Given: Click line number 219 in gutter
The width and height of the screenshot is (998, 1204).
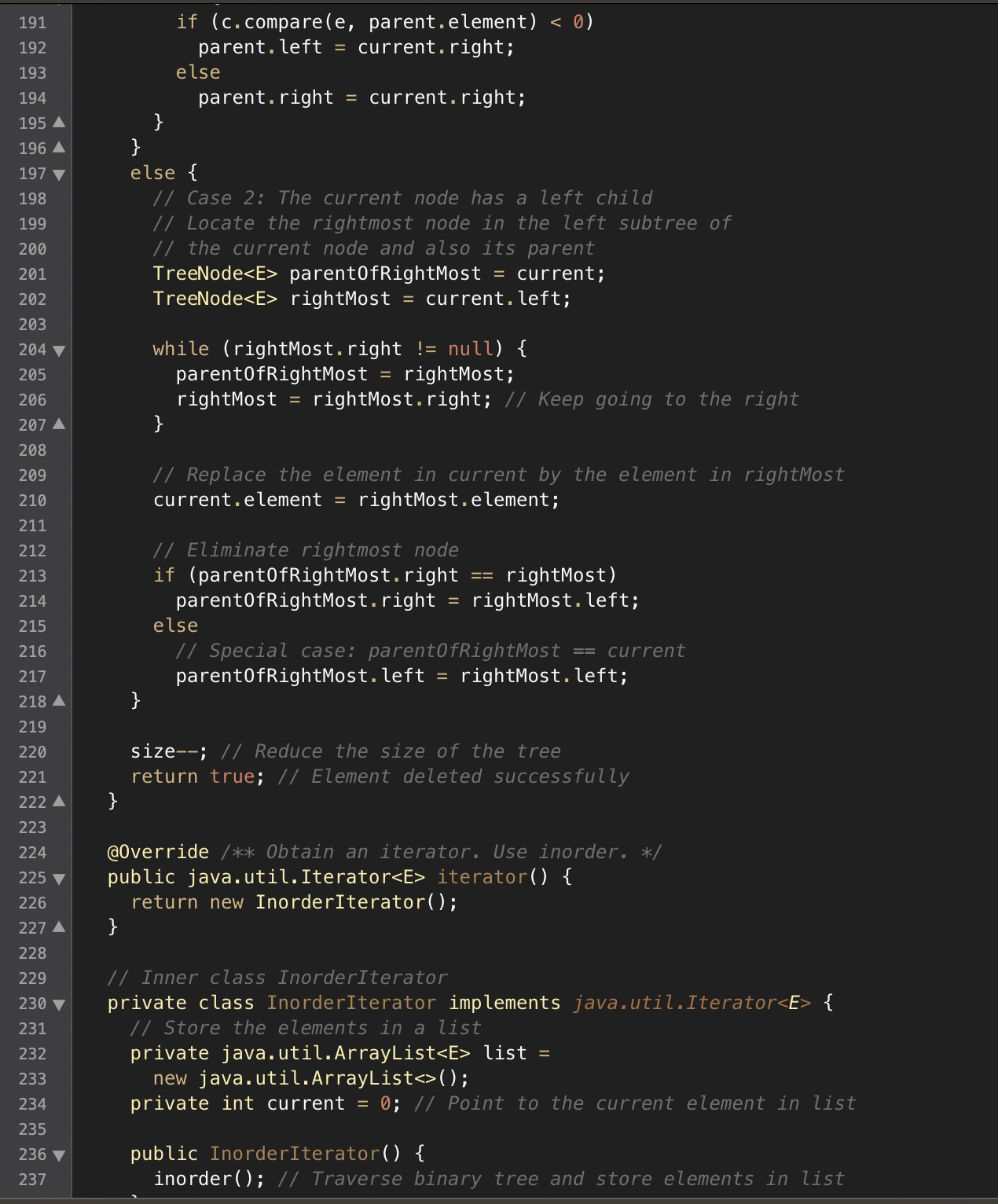Looking at the screenshot, I should pos(32,727).
